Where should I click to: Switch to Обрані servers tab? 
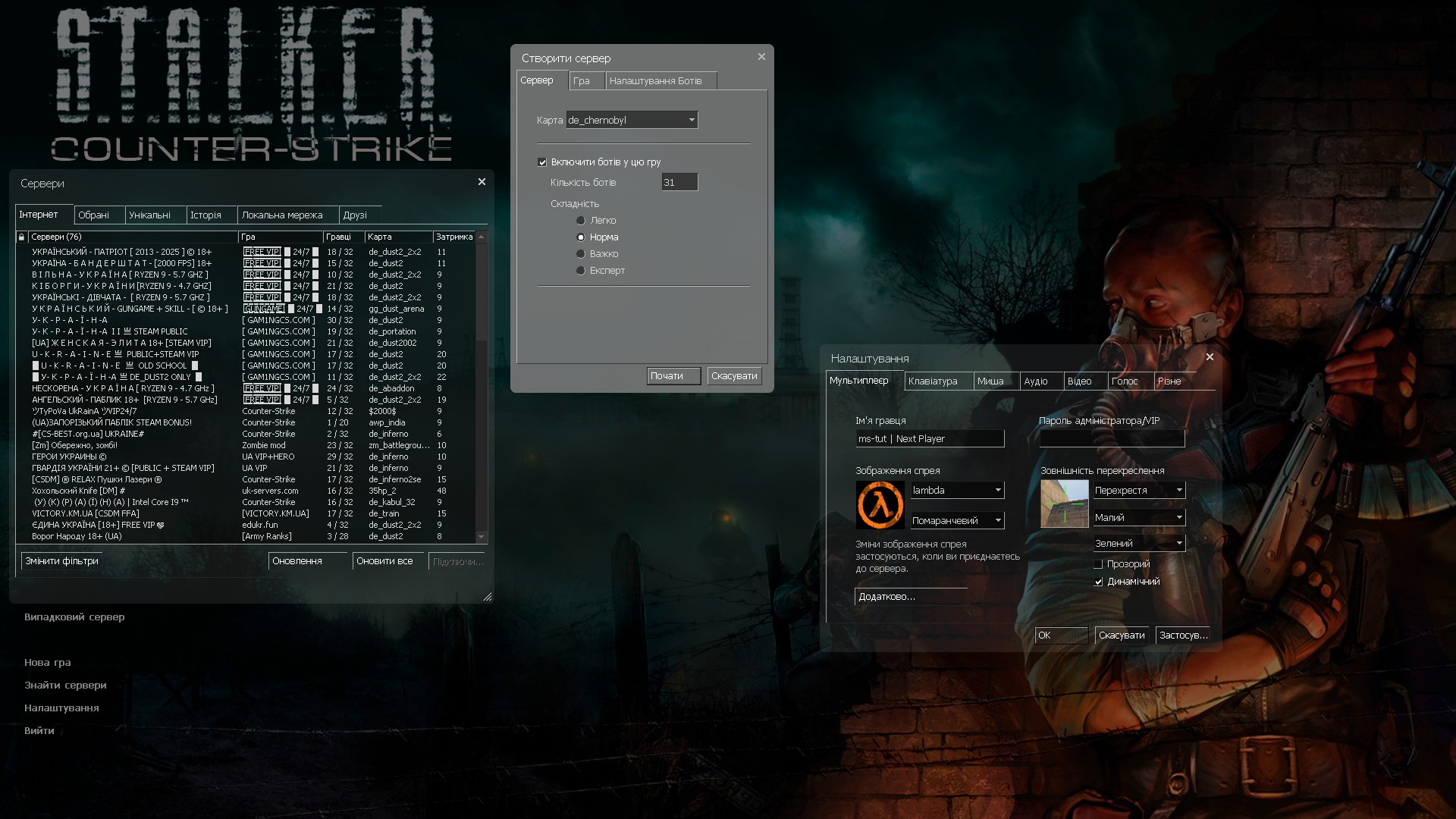[99, 215]
